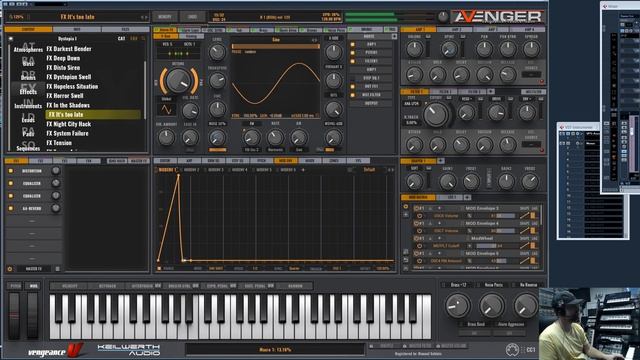This screenshot has height=360, width=640.
Task: Toggle the AA Reverb effect on/off
Action: tap(11, 208)
